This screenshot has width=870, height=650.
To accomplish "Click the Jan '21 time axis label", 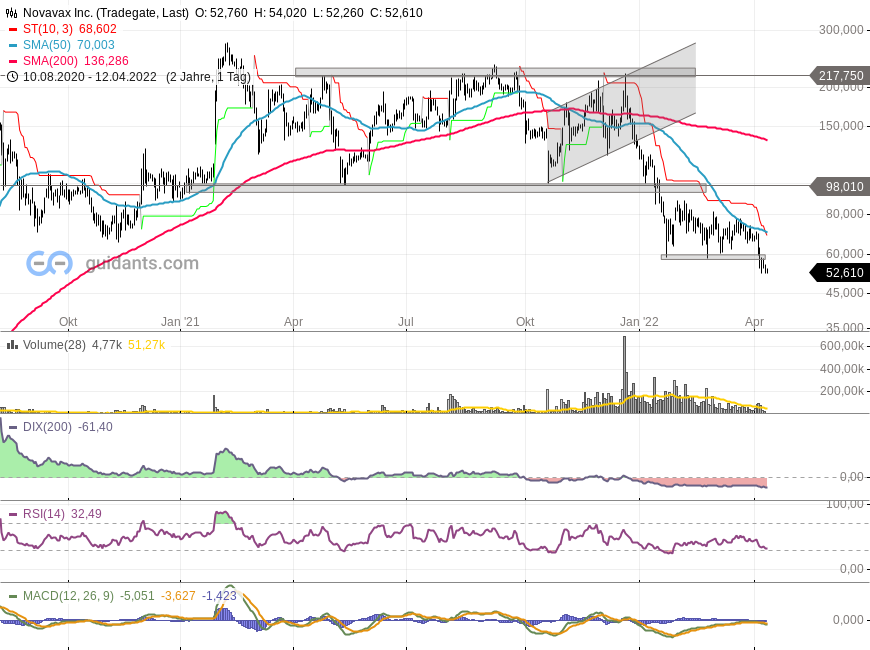I will tap(180, 322).
